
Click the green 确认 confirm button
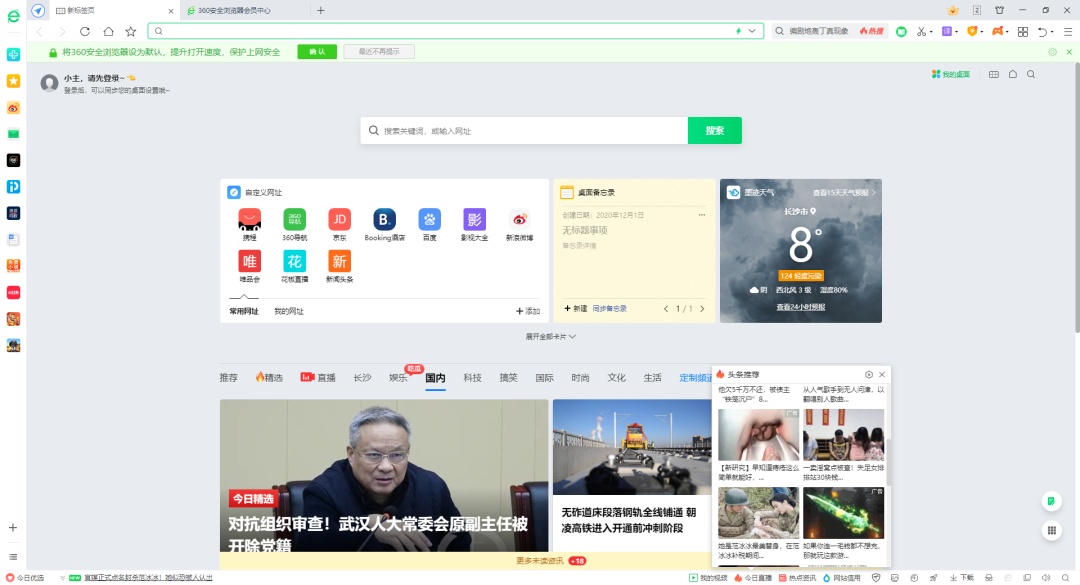317,52
